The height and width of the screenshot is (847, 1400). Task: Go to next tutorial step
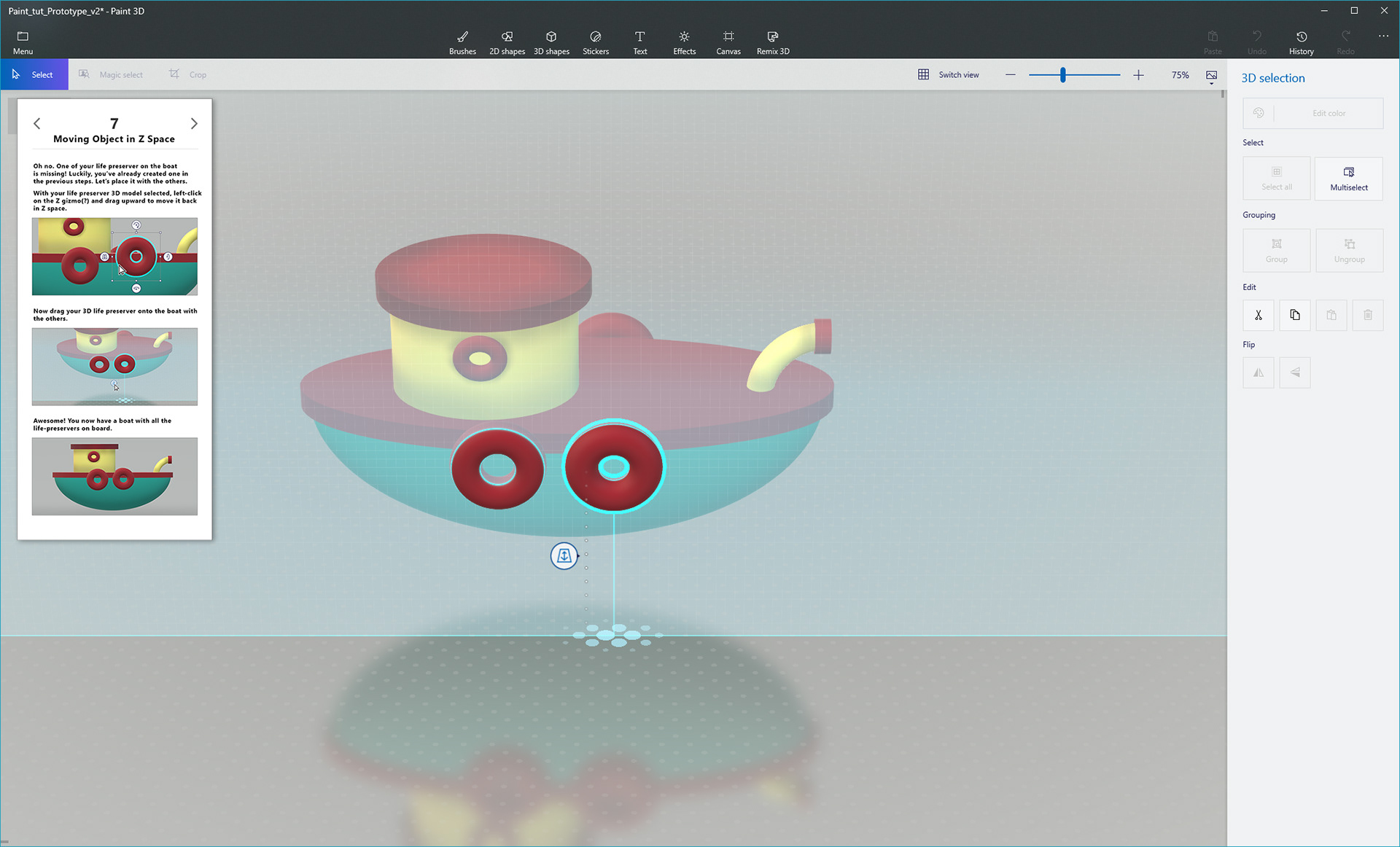click(x=194, y=123)
